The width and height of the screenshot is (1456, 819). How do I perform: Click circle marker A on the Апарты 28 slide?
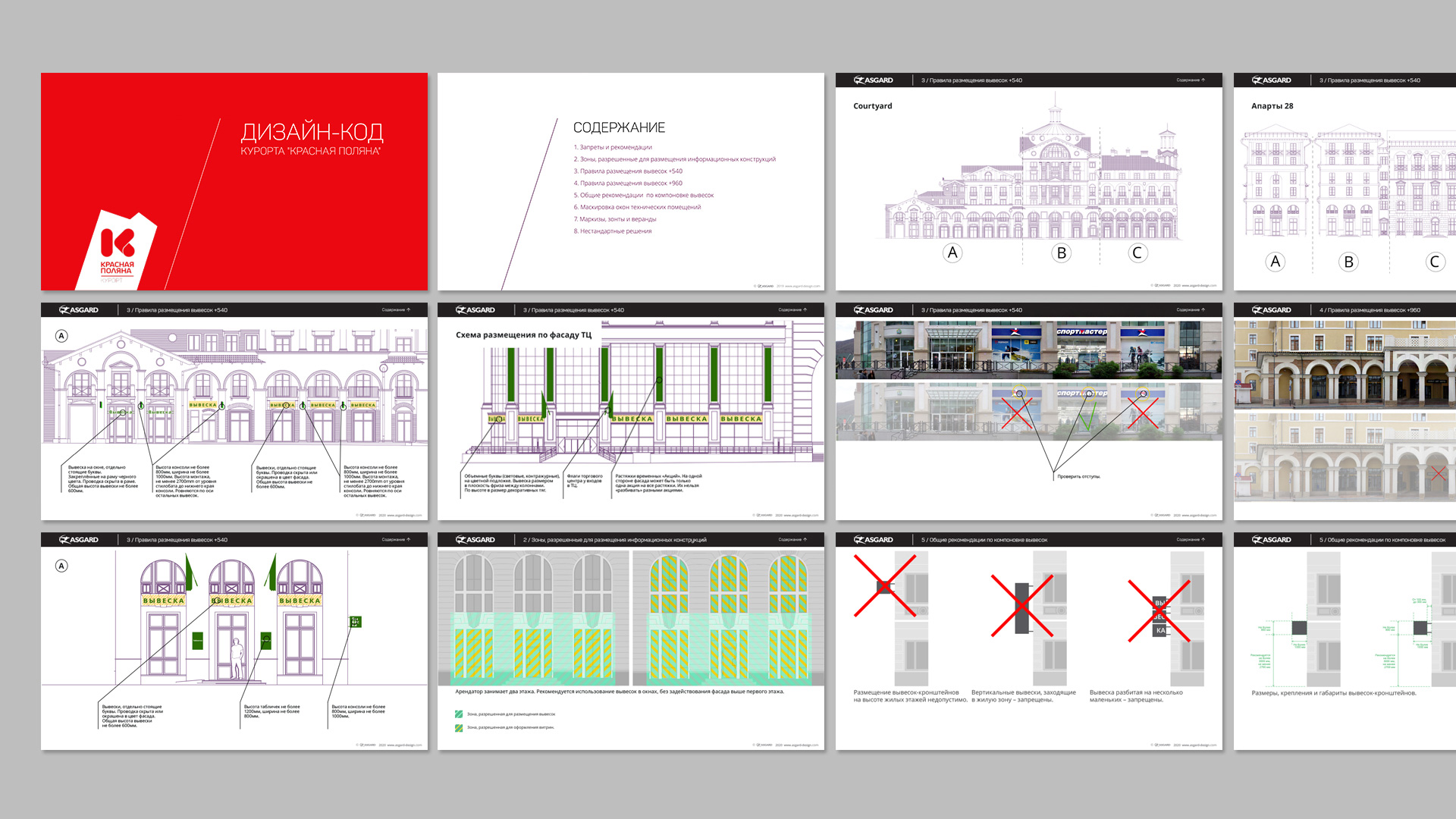(x=1276, y=262)
